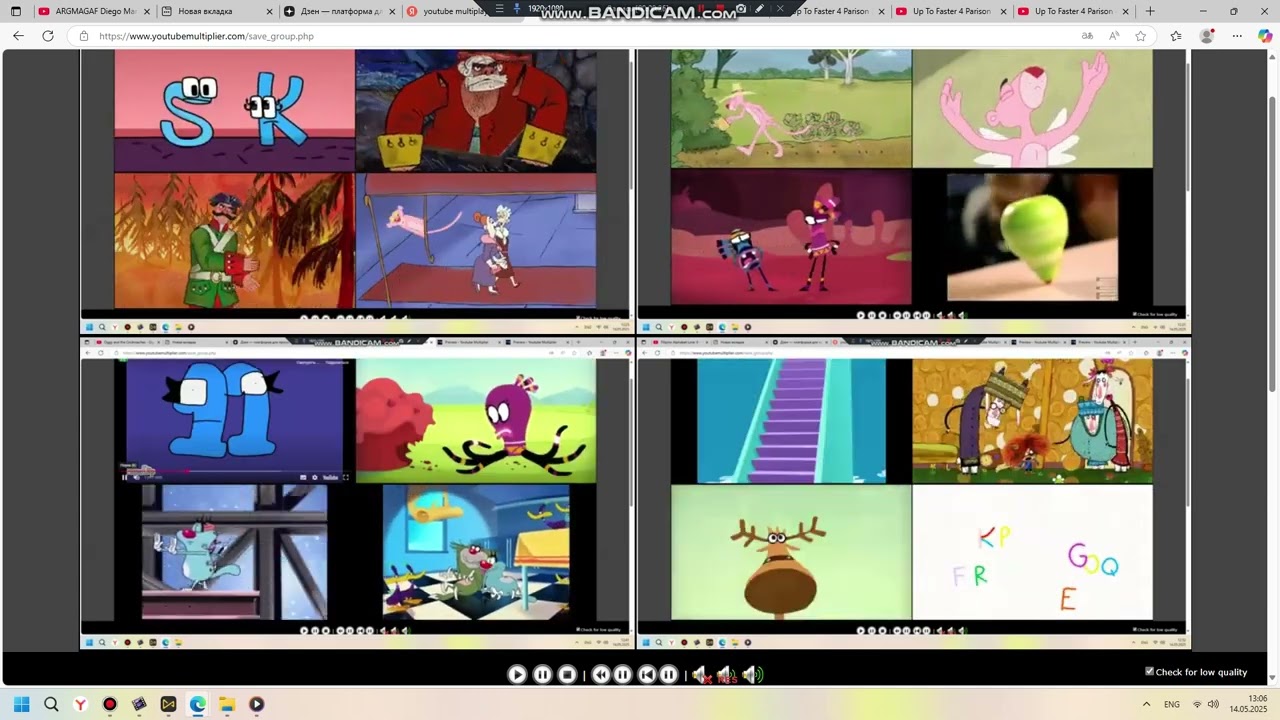This screenshot has height=720, width=1280.
Task: Launch Yandex Browser from the taskbar
Action: click(x=80, y=704)
